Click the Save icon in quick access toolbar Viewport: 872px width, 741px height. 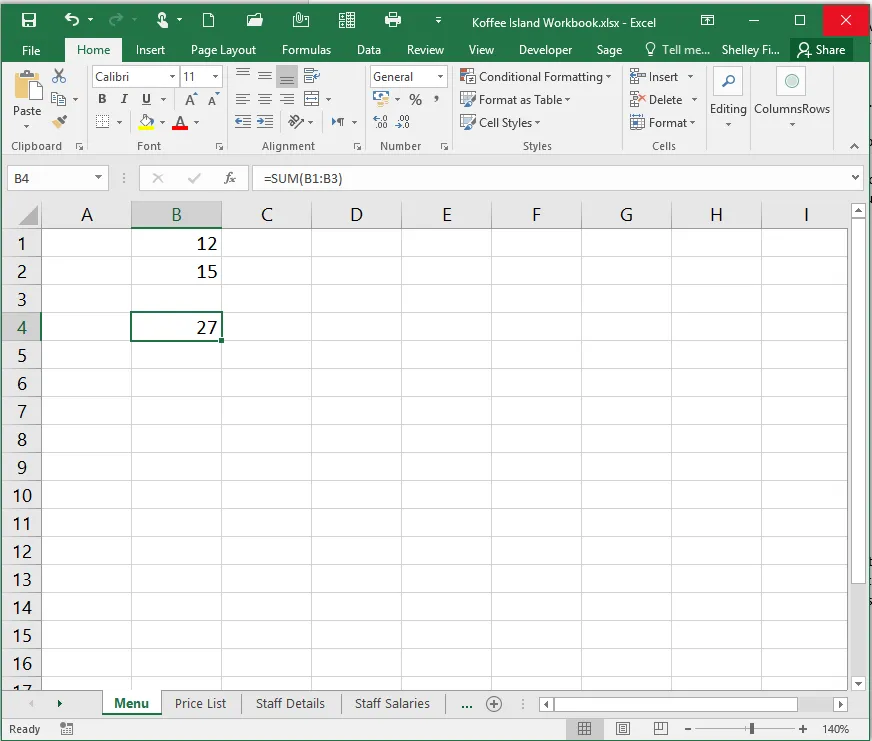29,20
